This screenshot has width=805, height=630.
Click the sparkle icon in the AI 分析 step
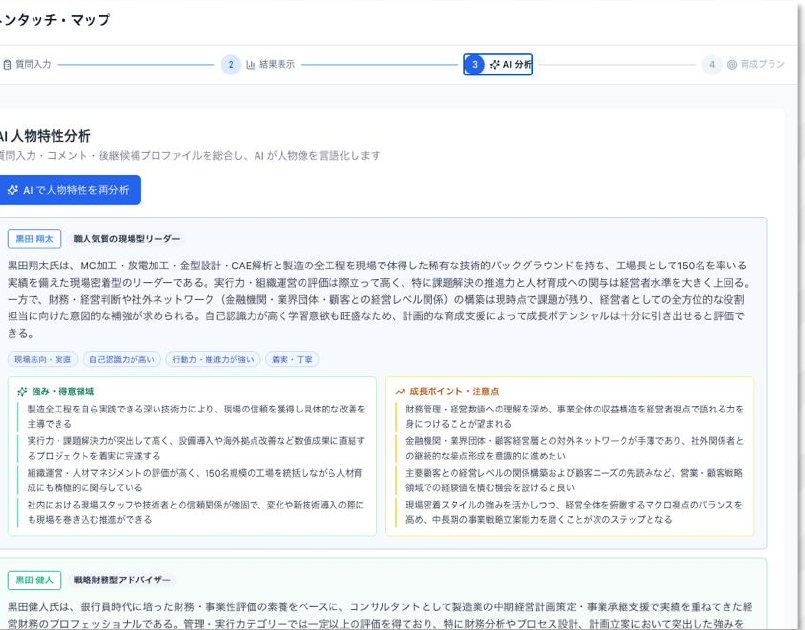[x=494, y=65]
